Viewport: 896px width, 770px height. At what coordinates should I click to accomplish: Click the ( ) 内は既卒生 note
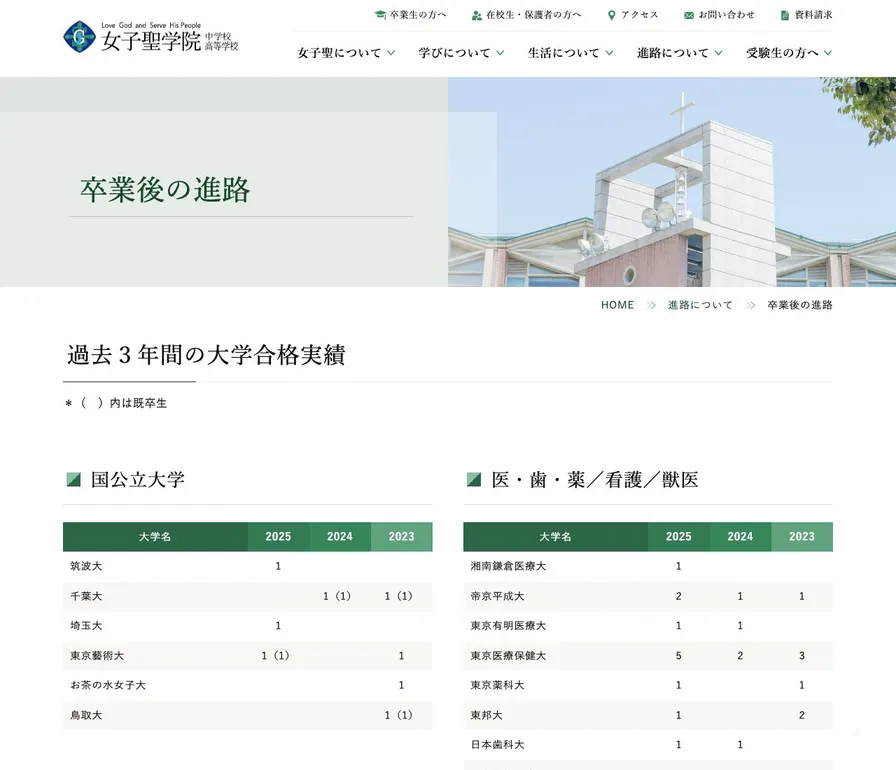click(x=117, y=403)
